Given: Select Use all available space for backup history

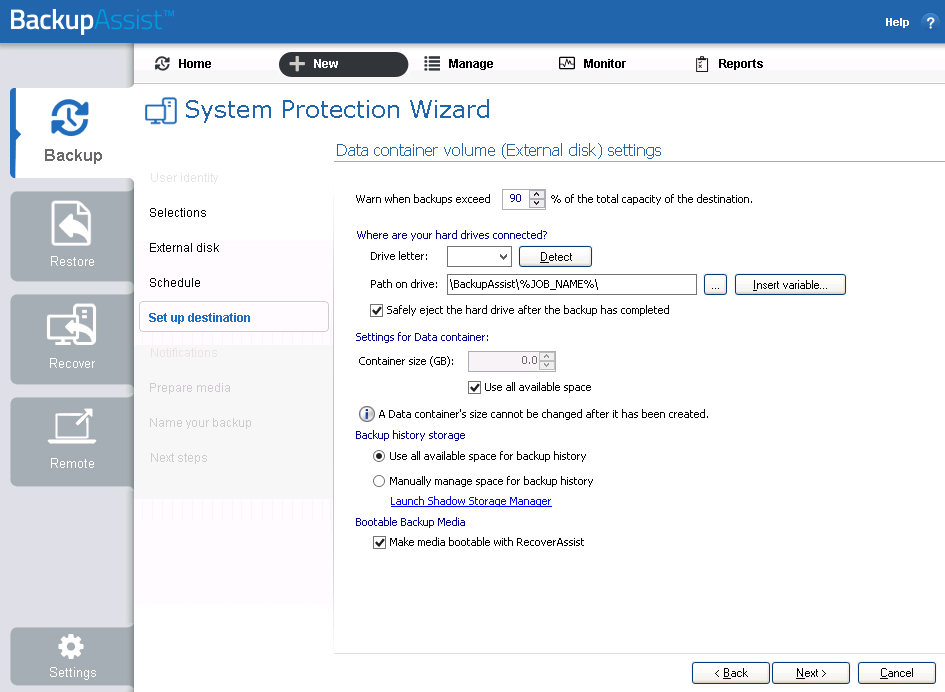Looking at the screenshot, I should 378,456.
